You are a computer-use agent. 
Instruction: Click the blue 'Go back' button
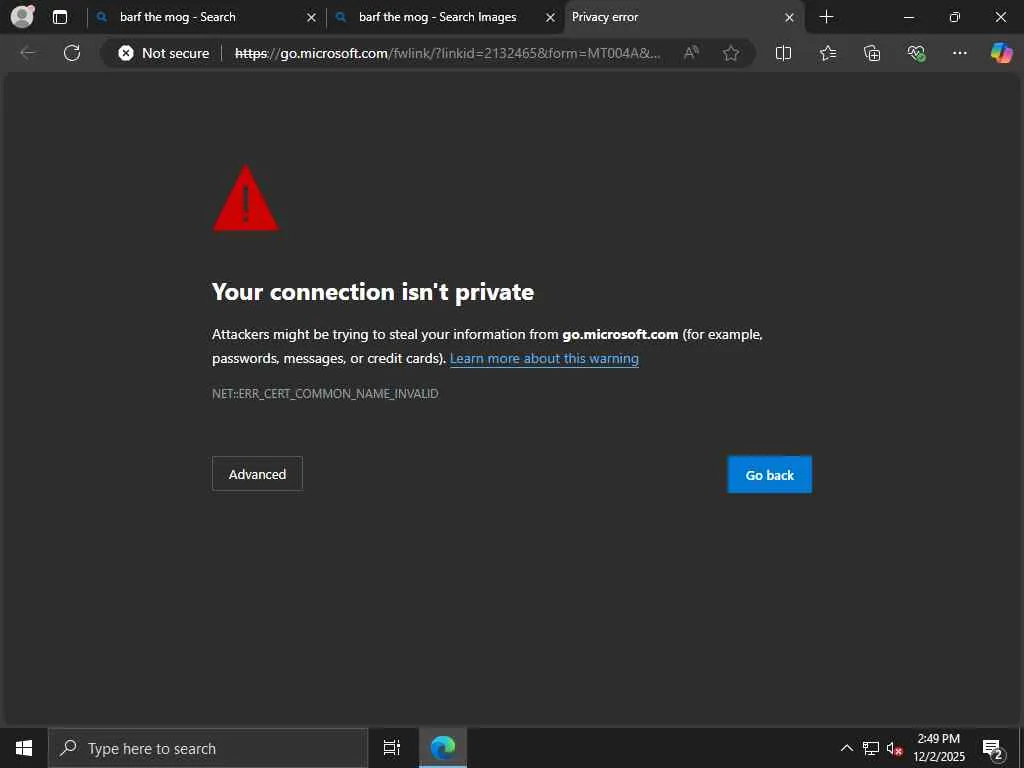click(770, 475)
